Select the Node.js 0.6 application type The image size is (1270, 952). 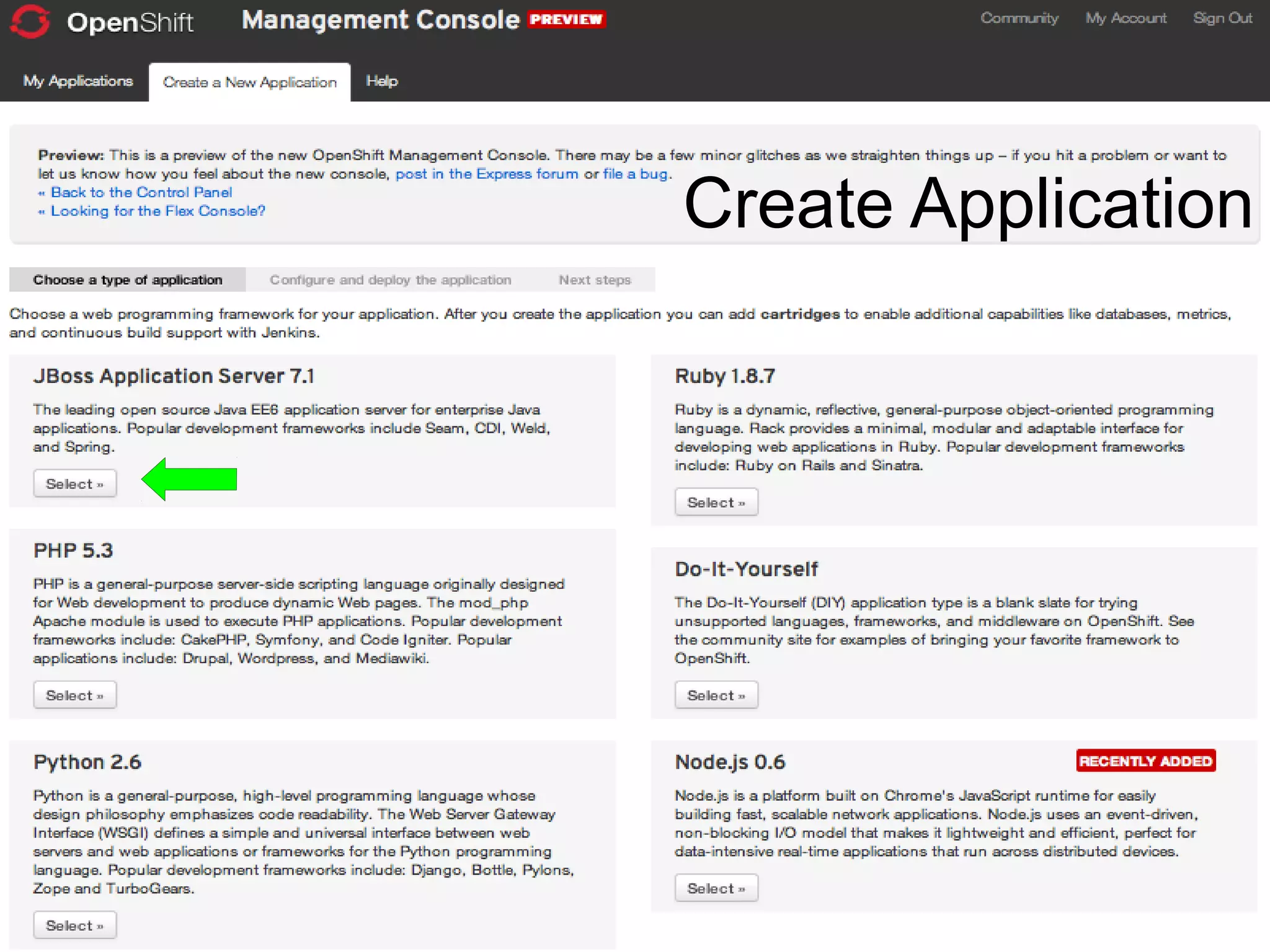(716, 888)
